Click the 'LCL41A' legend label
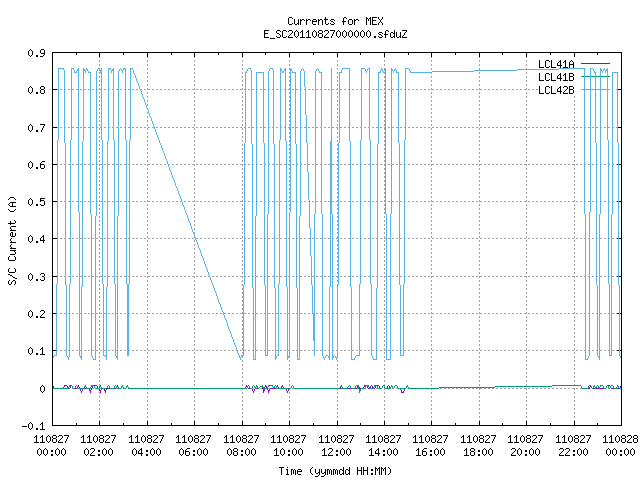This screenshot has height=480, width=640. point(556,64)
